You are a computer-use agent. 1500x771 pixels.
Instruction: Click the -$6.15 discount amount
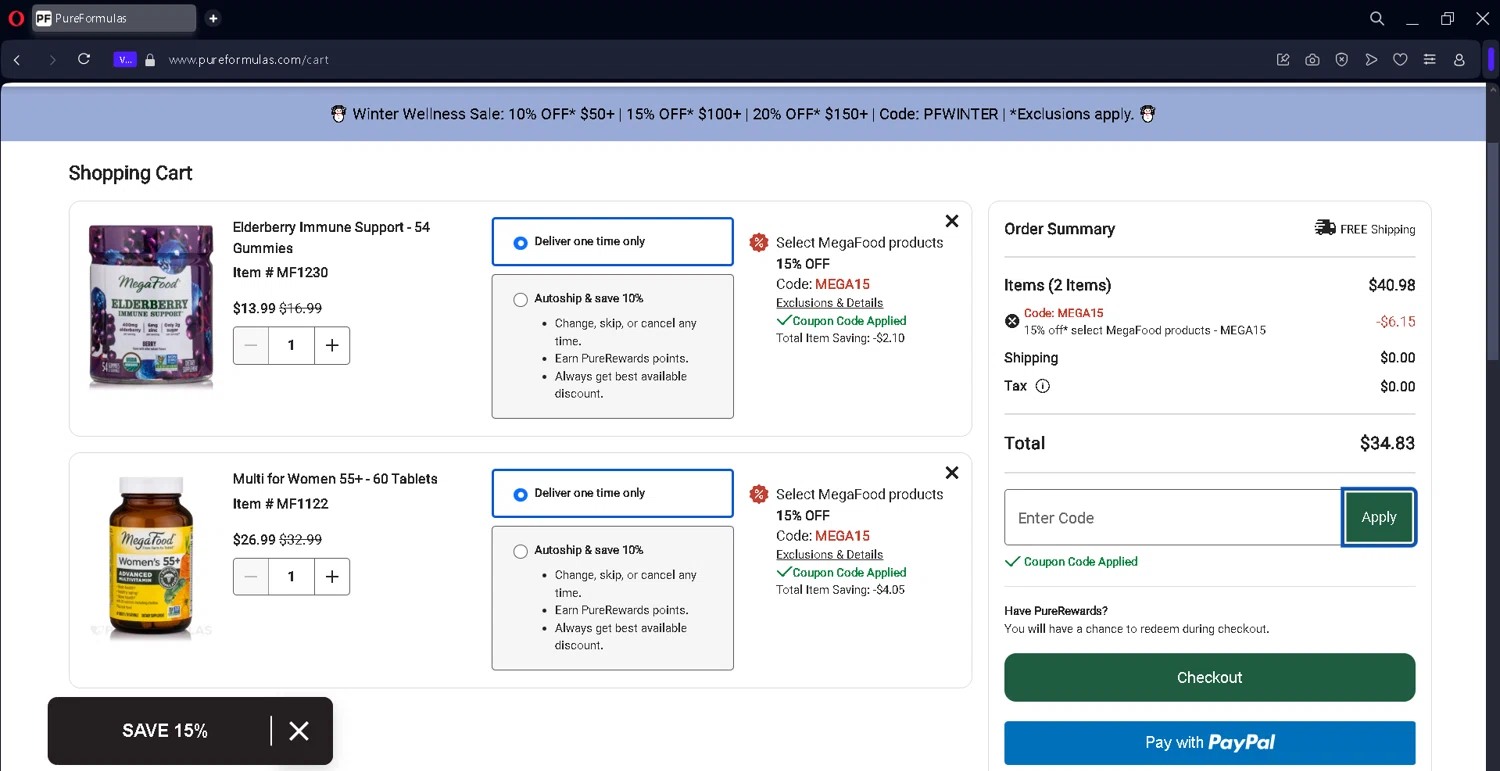coord(1395,322)
